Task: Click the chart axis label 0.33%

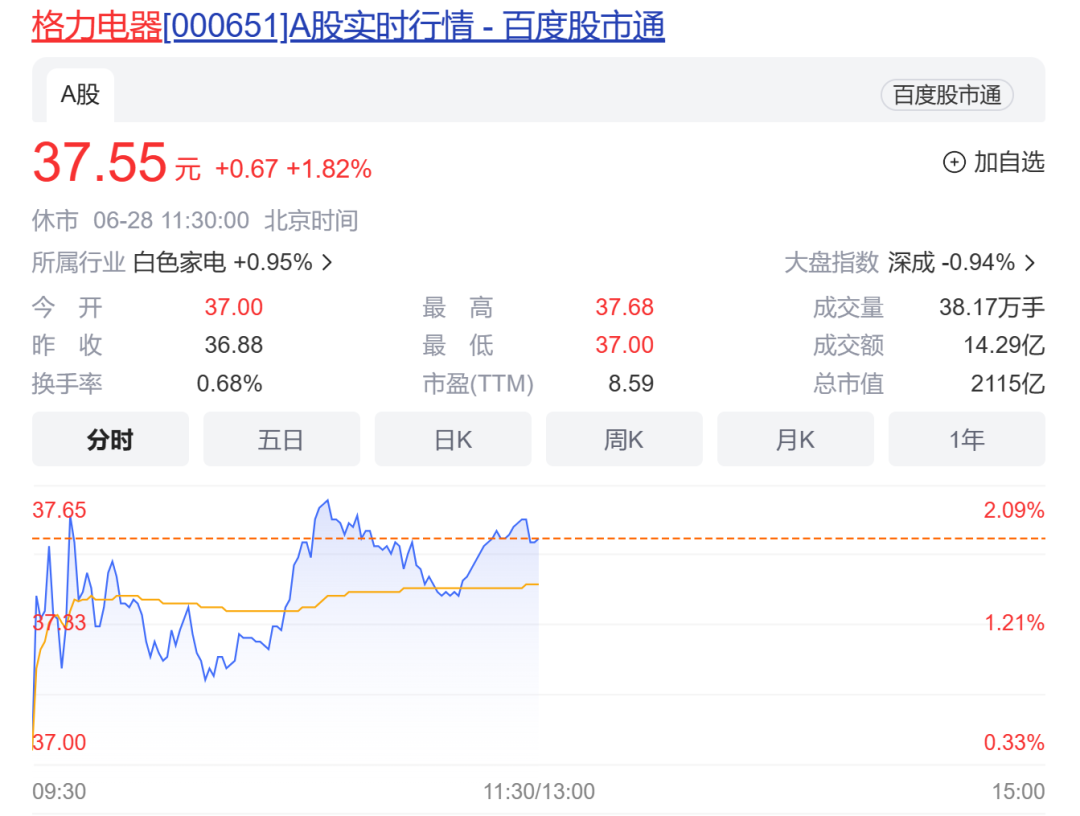Action: click(1014, 742)
